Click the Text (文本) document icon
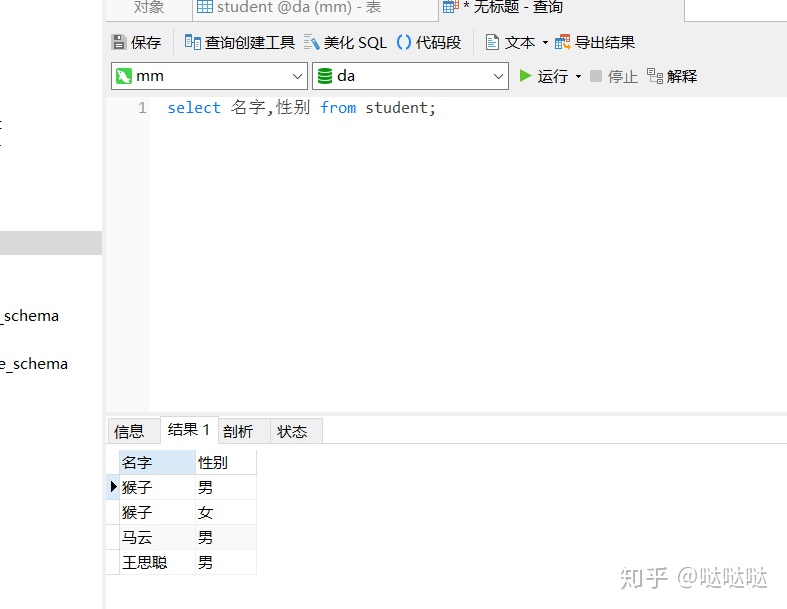Viewport: 787px width, 609px height. tap(492, 42)
